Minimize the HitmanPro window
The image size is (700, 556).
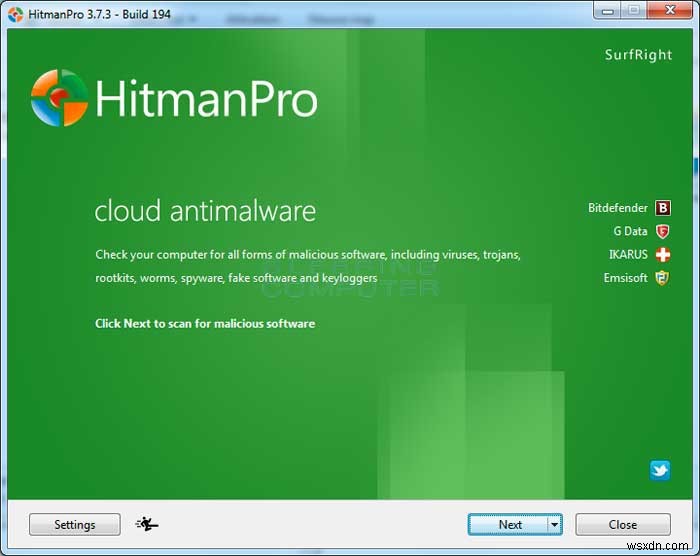pyautogui.click(x=607, y=10)
